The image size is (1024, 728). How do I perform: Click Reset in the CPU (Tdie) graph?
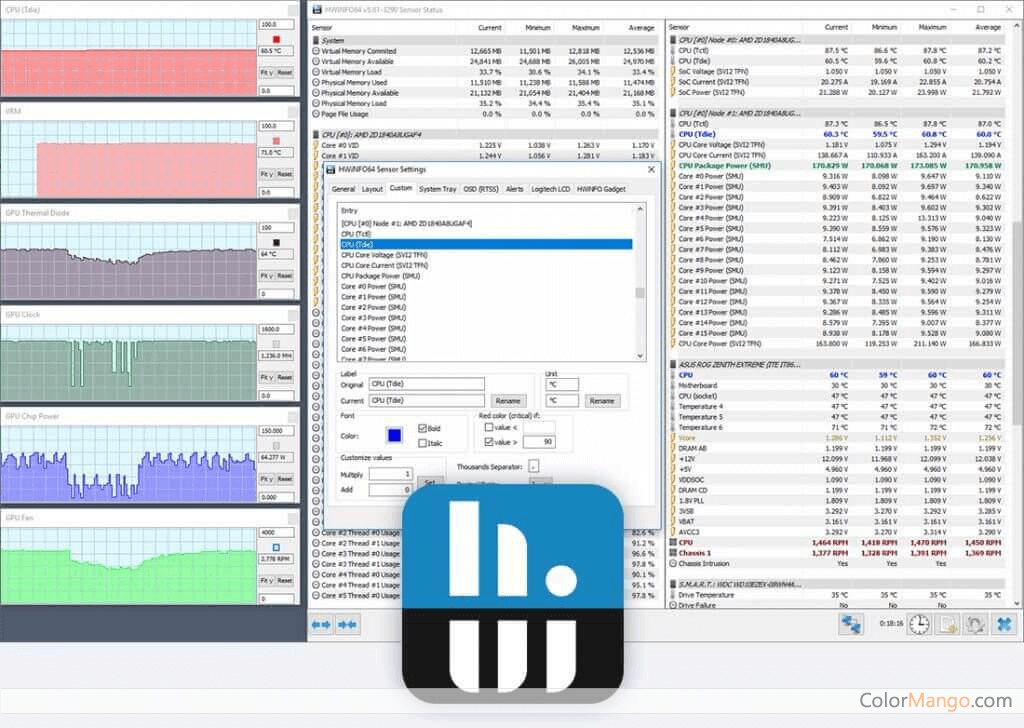point(285,72)
